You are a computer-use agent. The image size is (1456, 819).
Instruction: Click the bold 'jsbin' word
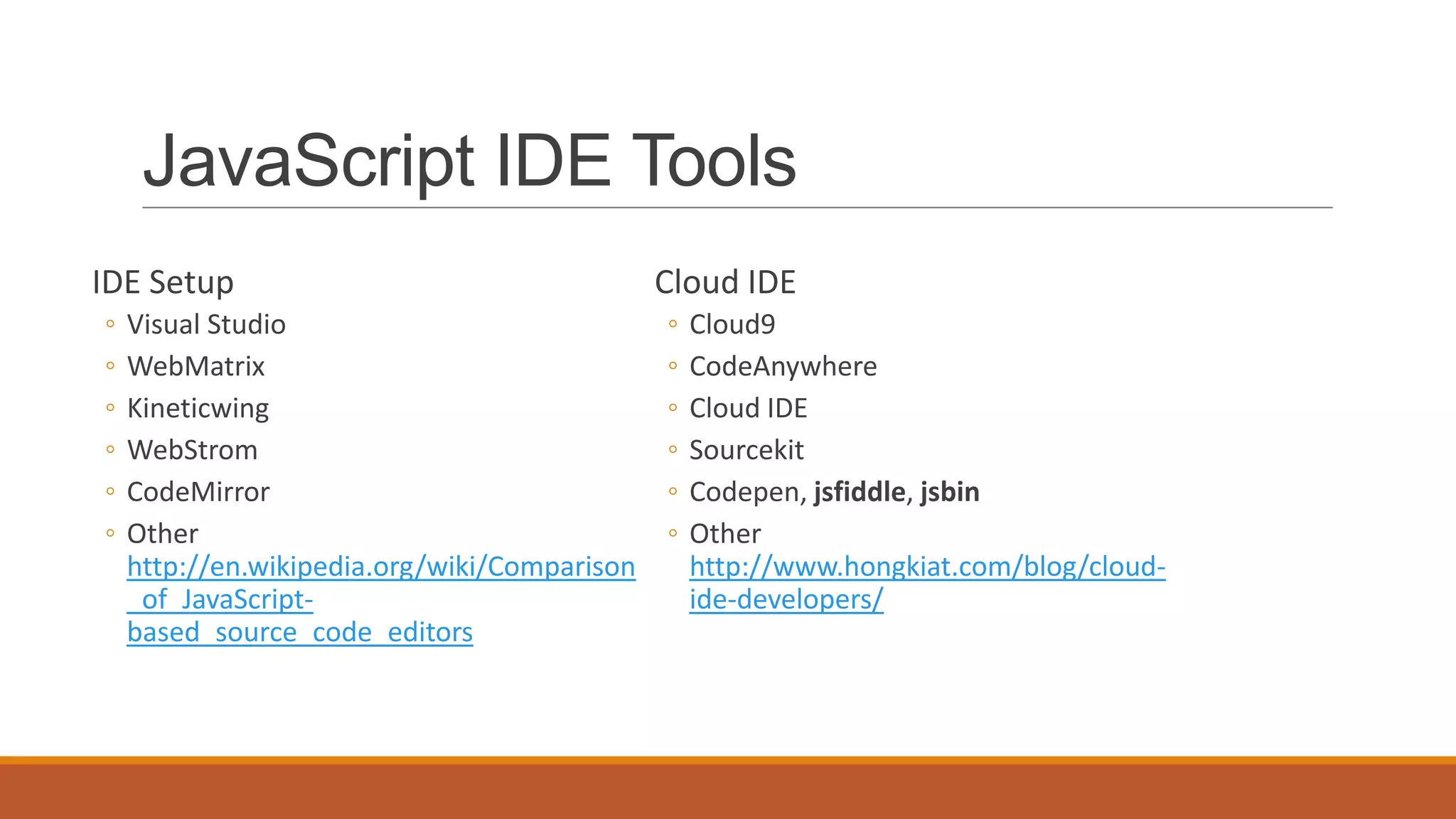(950, 492)
